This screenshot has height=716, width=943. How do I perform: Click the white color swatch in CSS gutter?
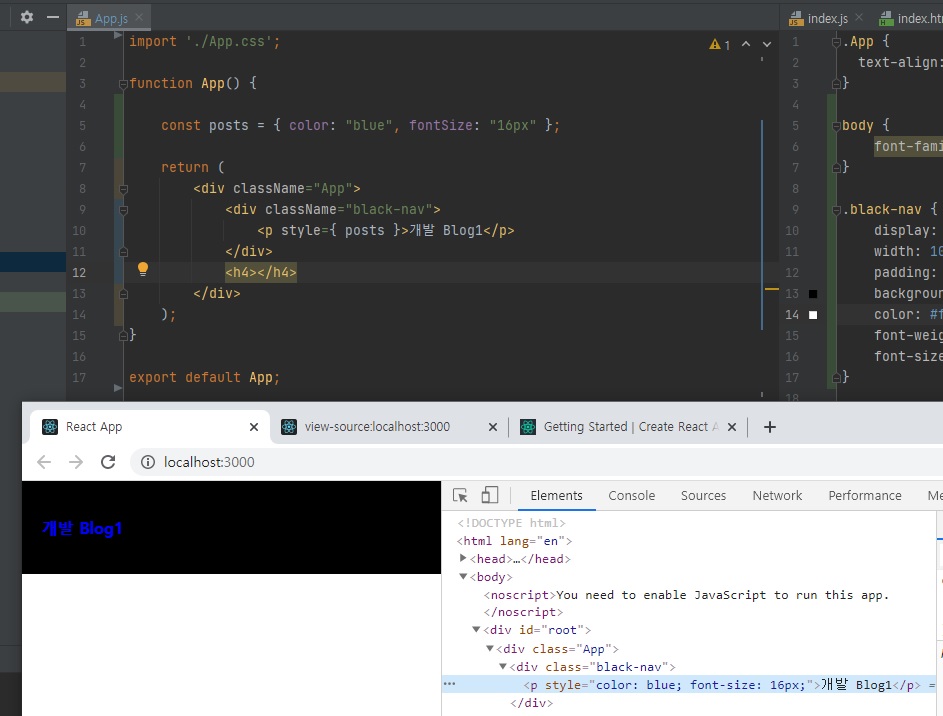tap(813, 315)
